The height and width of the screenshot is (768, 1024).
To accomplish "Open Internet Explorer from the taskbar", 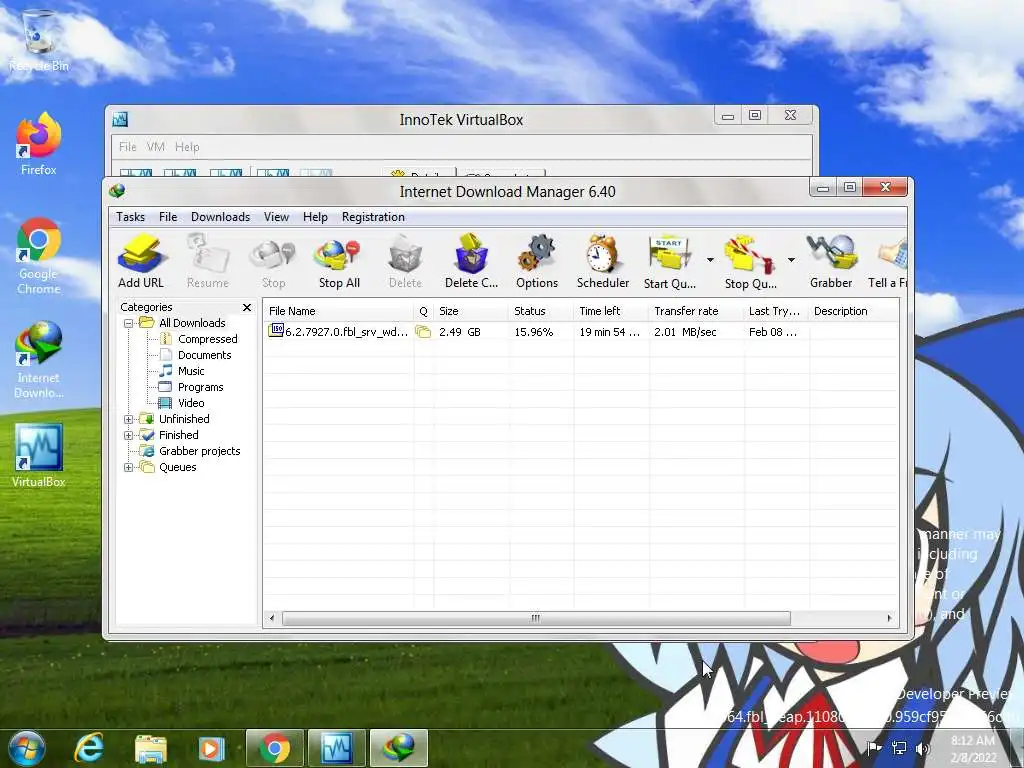I will [x=89, y=748].
